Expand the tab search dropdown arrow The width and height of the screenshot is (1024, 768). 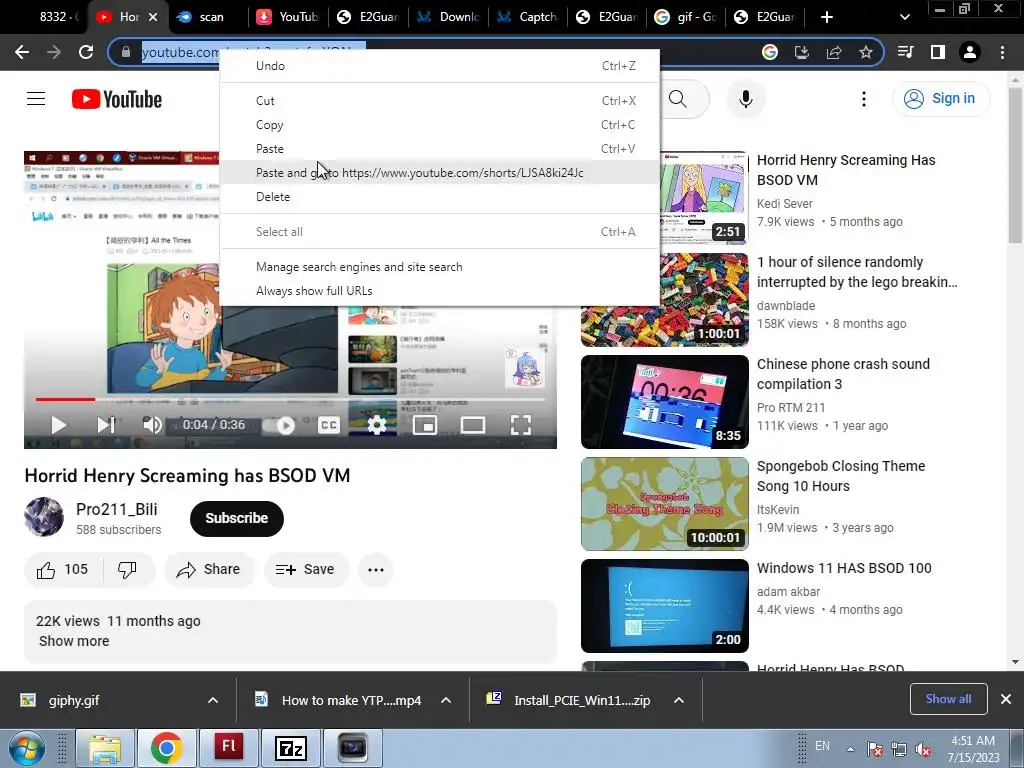[904, 17]
